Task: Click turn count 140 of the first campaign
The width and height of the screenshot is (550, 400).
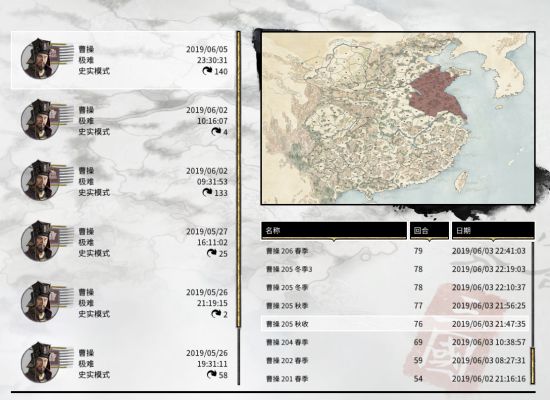Action: point(221,72)
